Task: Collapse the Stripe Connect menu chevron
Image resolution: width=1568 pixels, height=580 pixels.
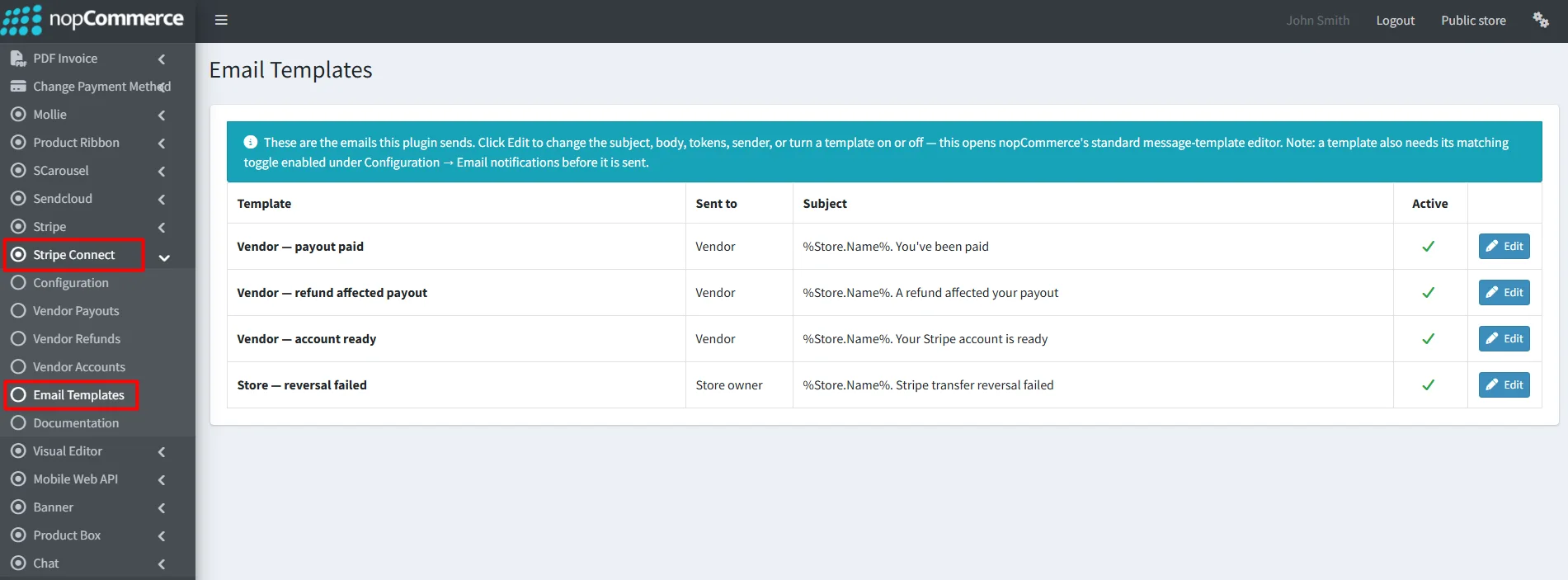Action: [164, 257]
